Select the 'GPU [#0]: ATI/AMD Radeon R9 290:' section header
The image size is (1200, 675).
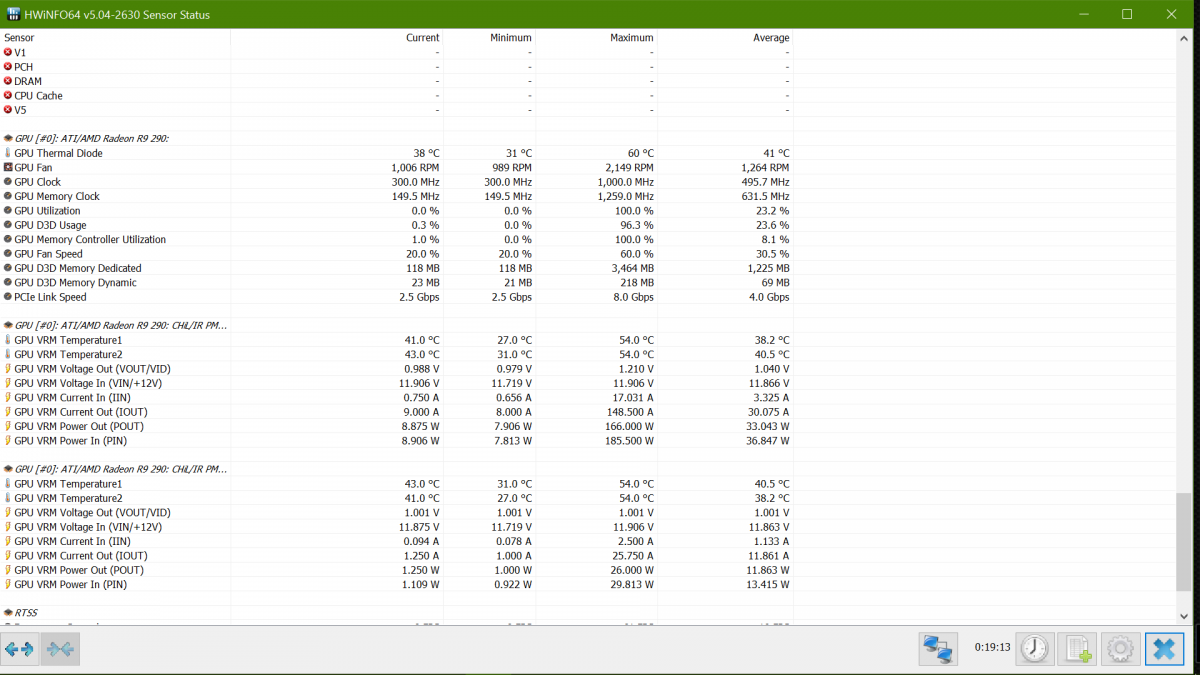coord(91,139)
